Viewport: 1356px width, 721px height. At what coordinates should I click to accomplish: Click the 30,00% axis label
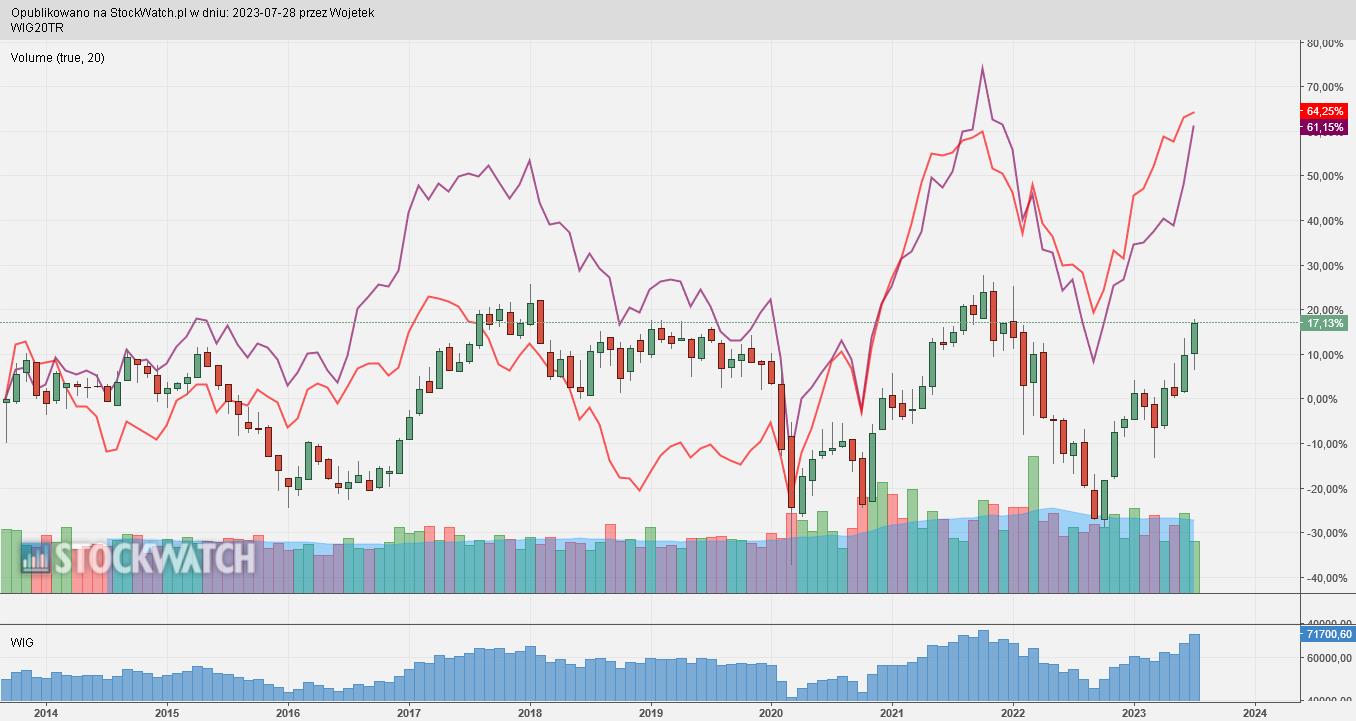click(x=1325, y=266)
